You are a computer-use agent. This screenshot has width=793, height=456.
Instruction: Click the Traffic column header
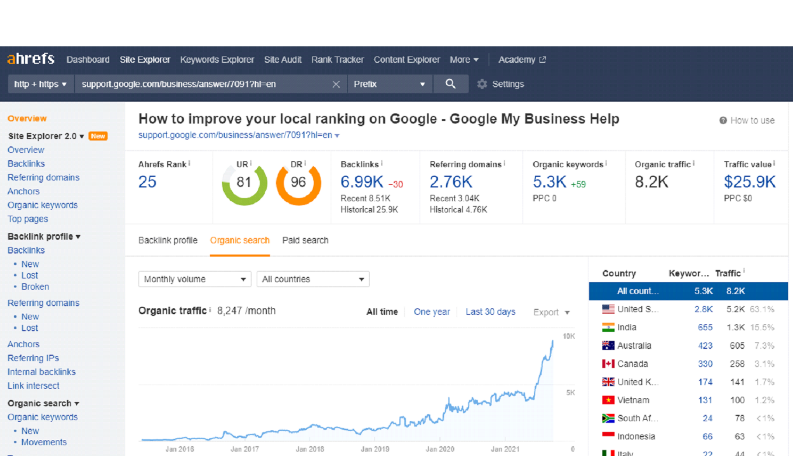click(728, 273)
